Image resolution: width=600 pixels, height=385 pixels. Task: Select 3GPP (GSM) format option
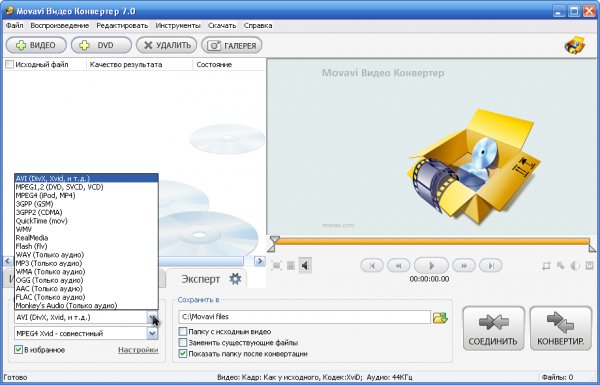click(86, 204)
